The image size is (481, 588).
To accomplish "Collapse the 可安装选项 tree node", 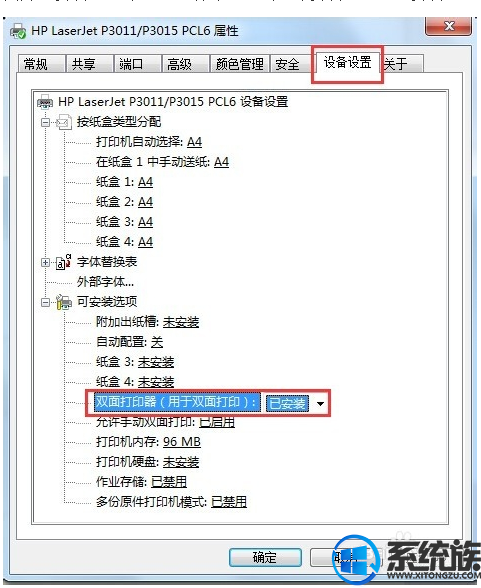I will pos(45,302).
